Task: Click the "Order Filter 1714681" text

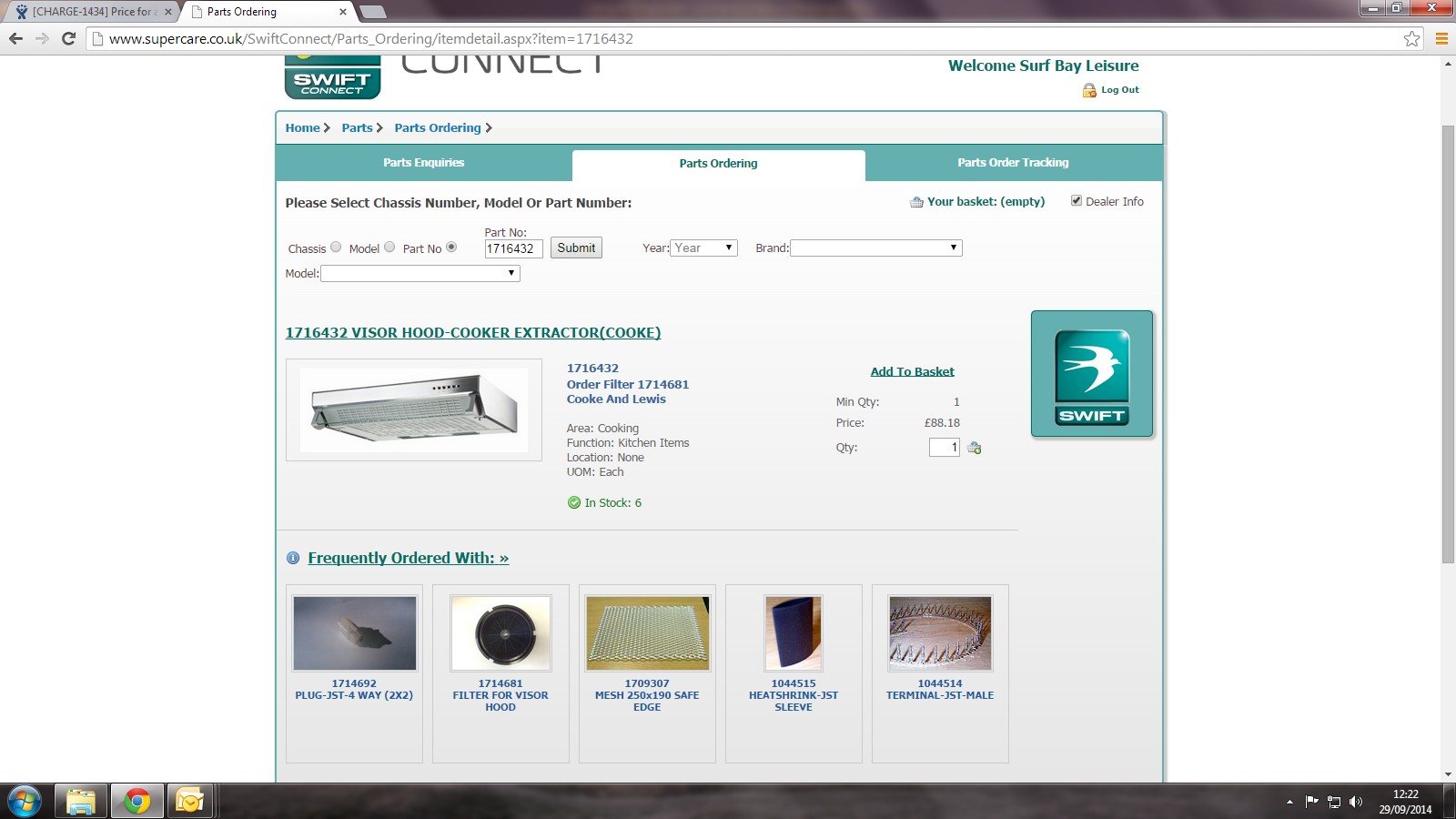Action: (628, 384)
